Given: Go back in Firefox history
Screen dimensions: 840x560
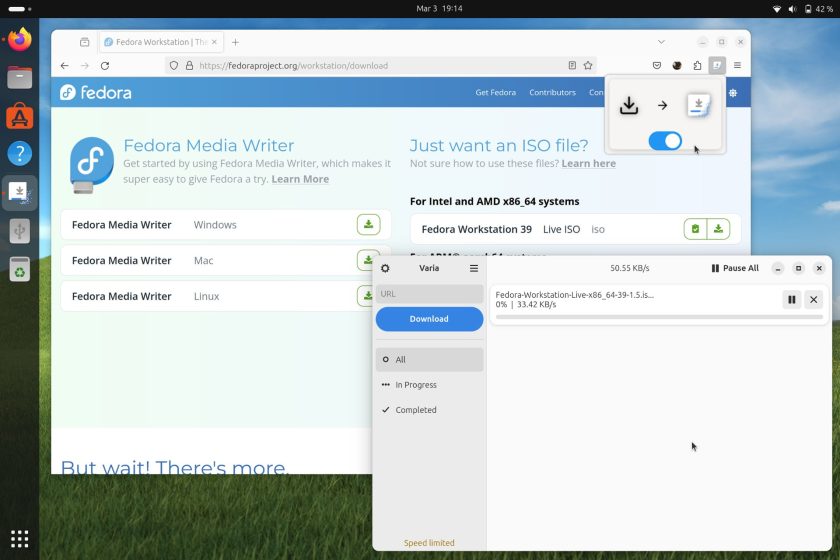Looking at the screenshot, I should tap(64, 65).
